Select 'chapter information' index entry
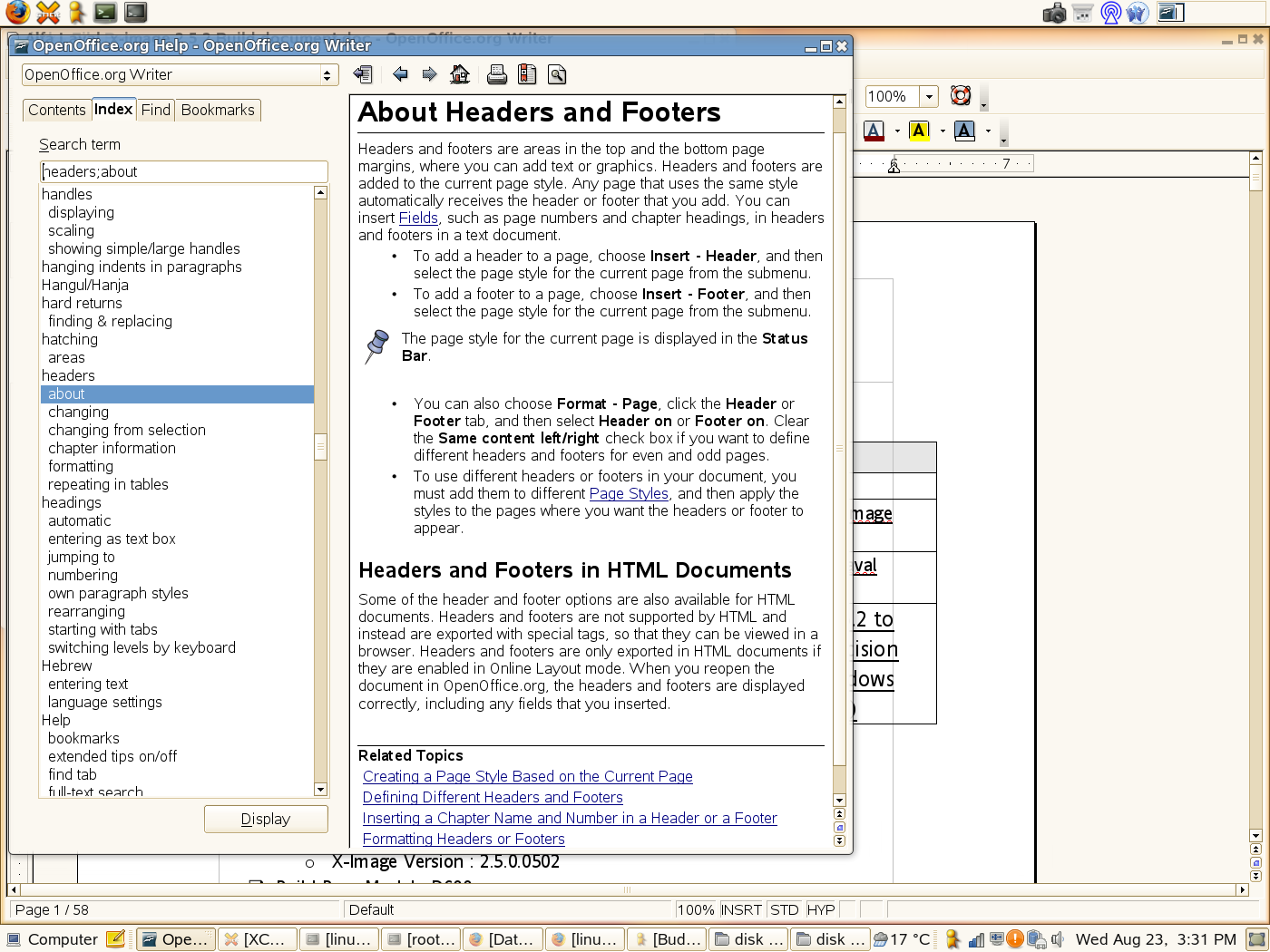 click(x=112, y=448)
